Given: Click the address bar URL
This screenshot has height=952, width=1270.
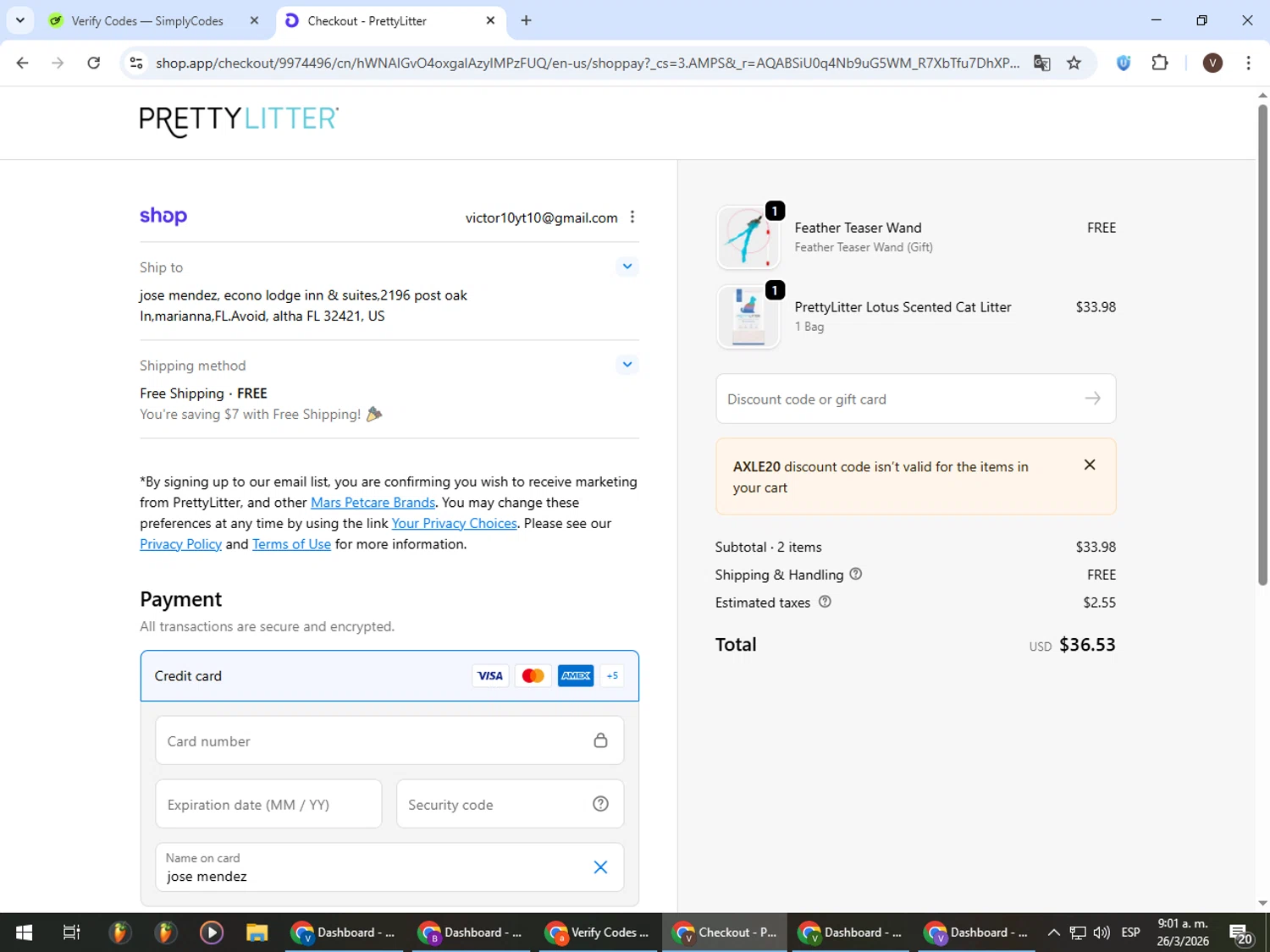Looking at the screenshot, I should pyautogui.click(x=588, y=63).
